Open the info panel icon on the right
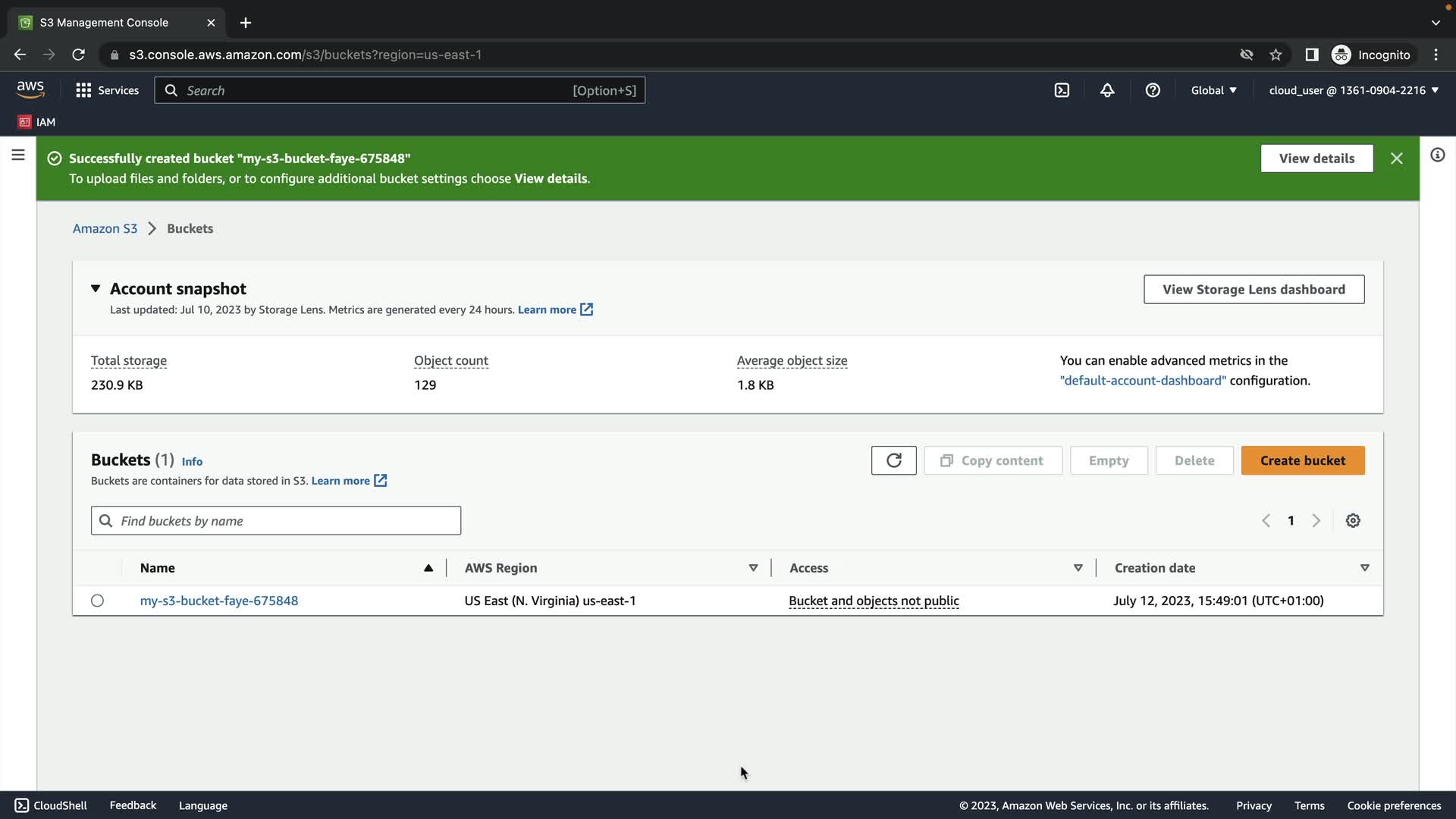Screen dimensions: 1456x819 click(x=1437, y=155)
